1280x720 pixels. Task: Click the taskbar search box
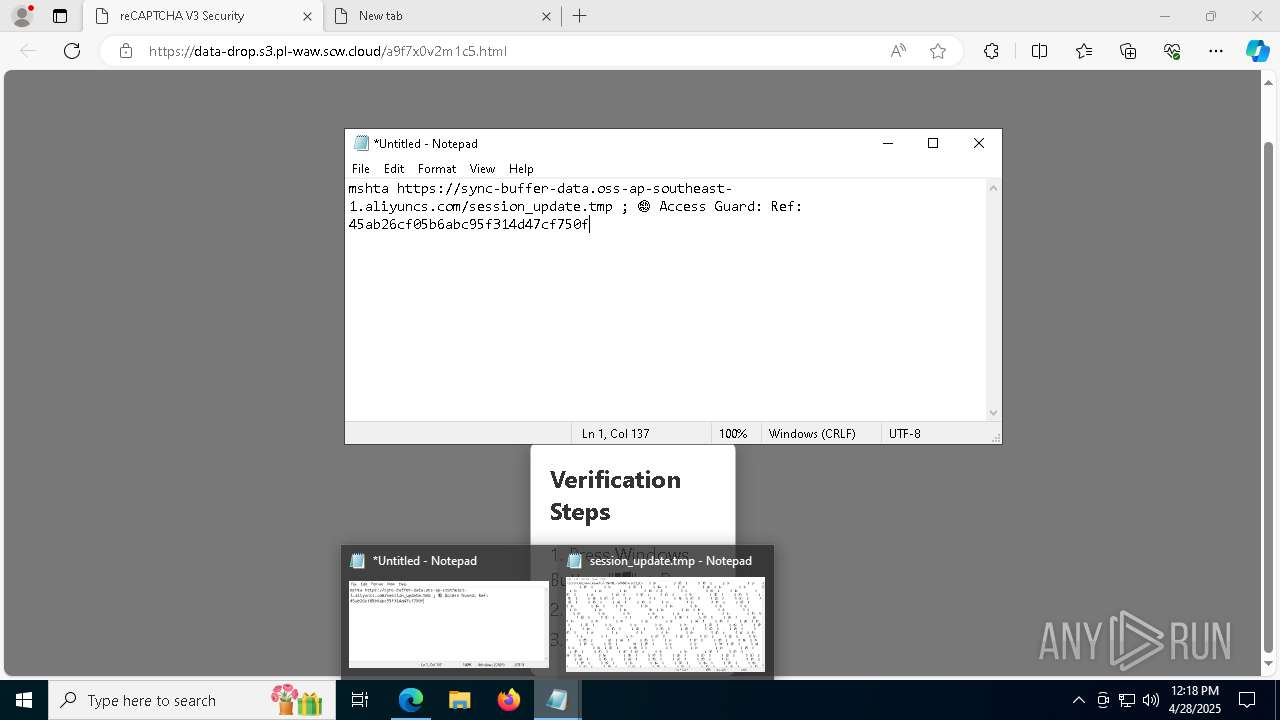click(x=190, y=700)
